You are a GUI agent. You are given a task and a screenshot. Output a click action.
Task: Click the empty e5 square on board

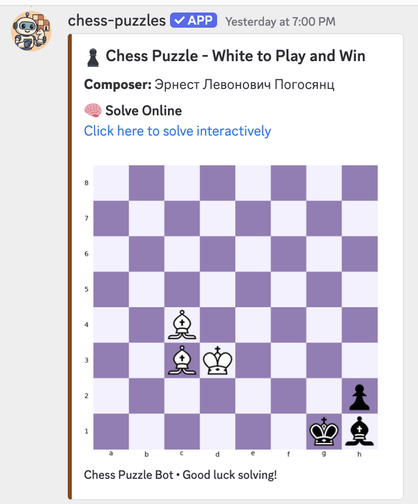[x=253, y=289]
